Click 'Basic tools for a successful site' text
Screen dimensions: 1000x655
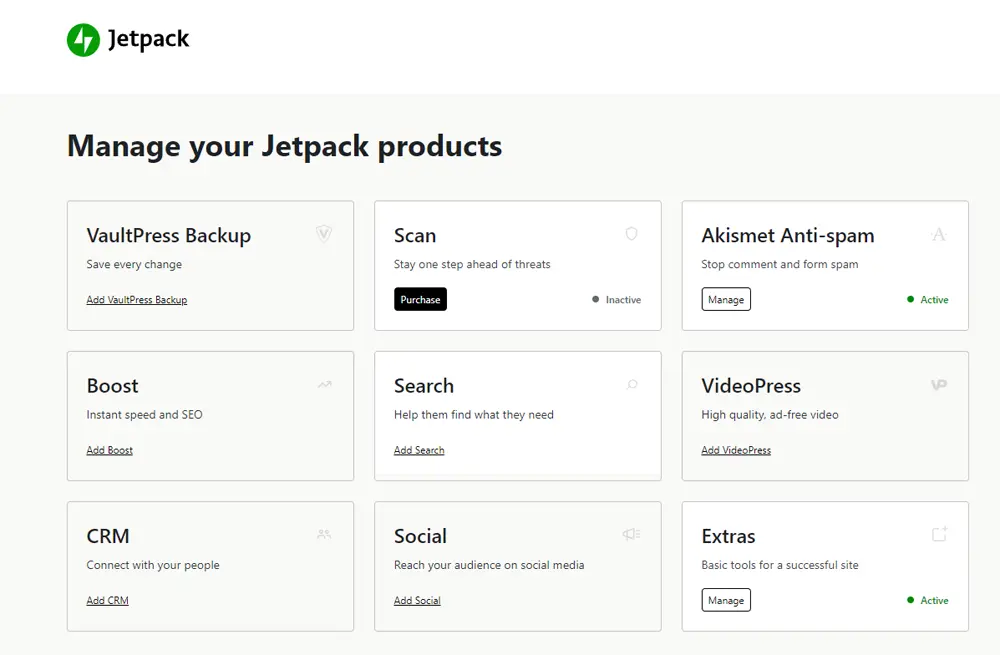(779, 565)
